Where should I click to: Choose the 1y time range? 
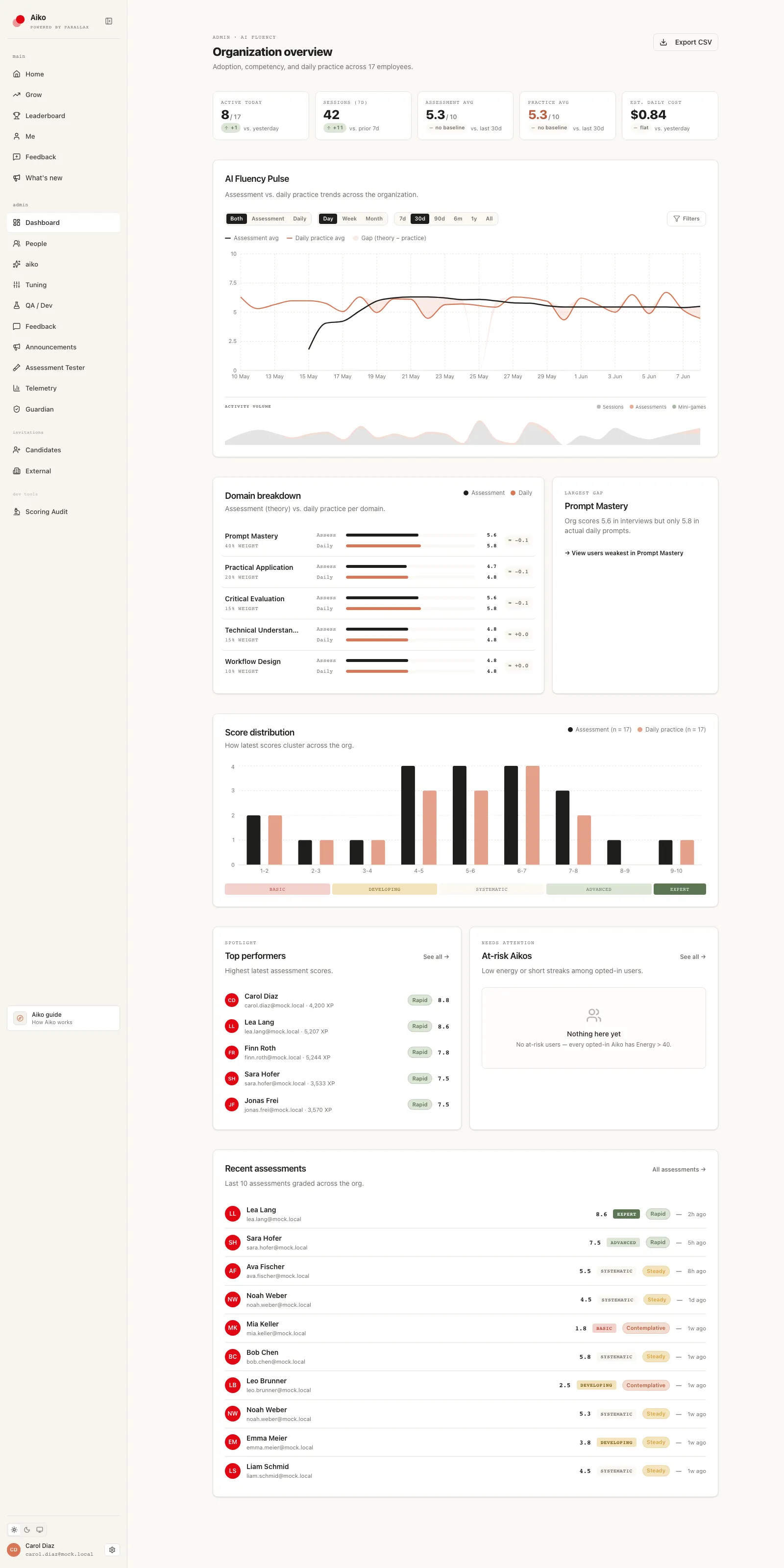click(x=474, y=219)
